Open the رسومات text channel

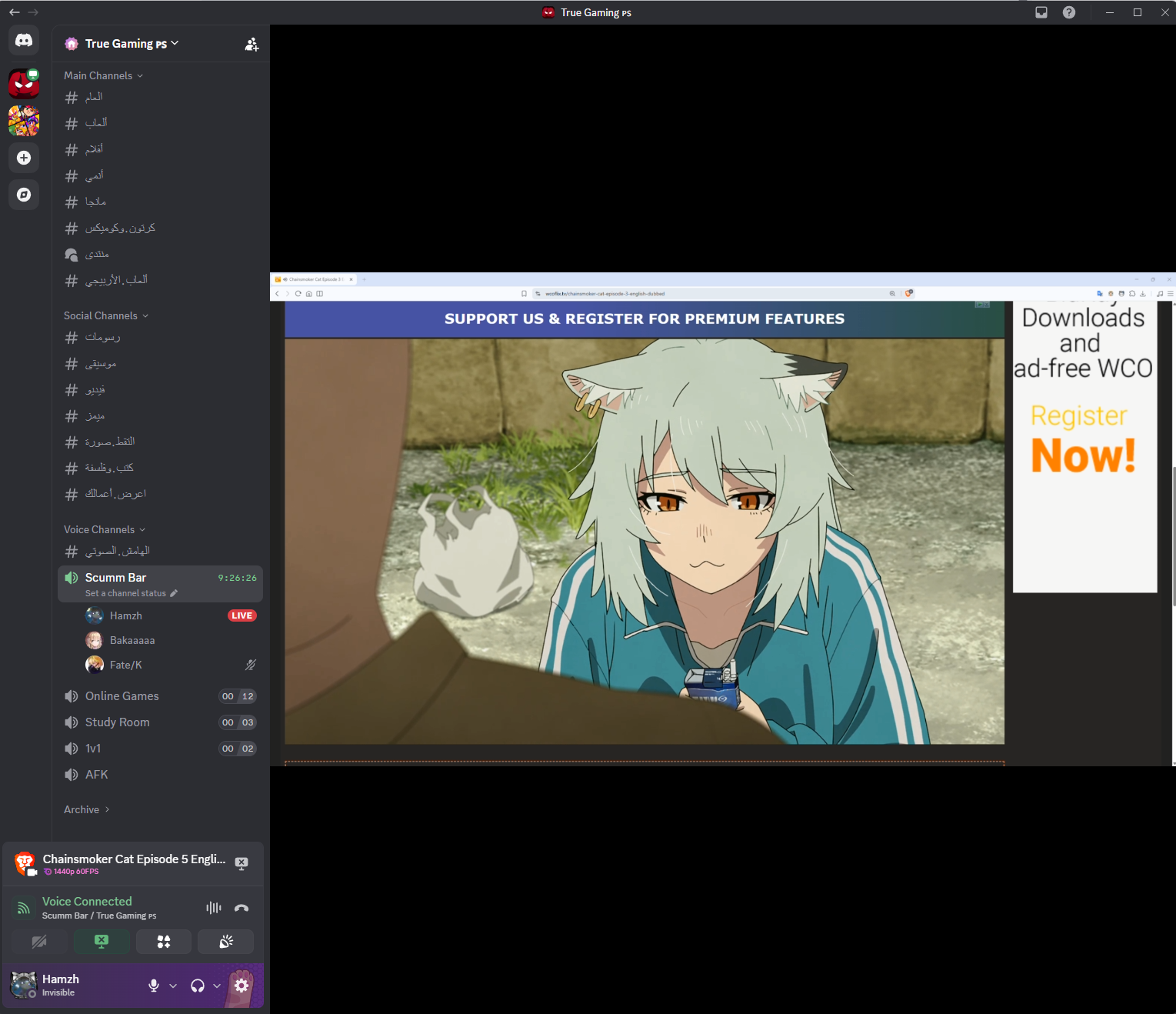[160, 337]
